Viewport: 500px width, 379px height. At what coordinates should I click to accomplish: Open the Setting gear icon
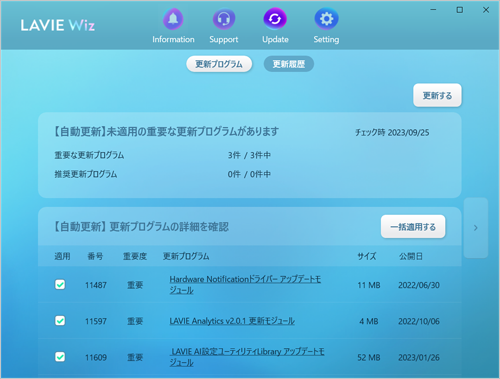(326, 19)
